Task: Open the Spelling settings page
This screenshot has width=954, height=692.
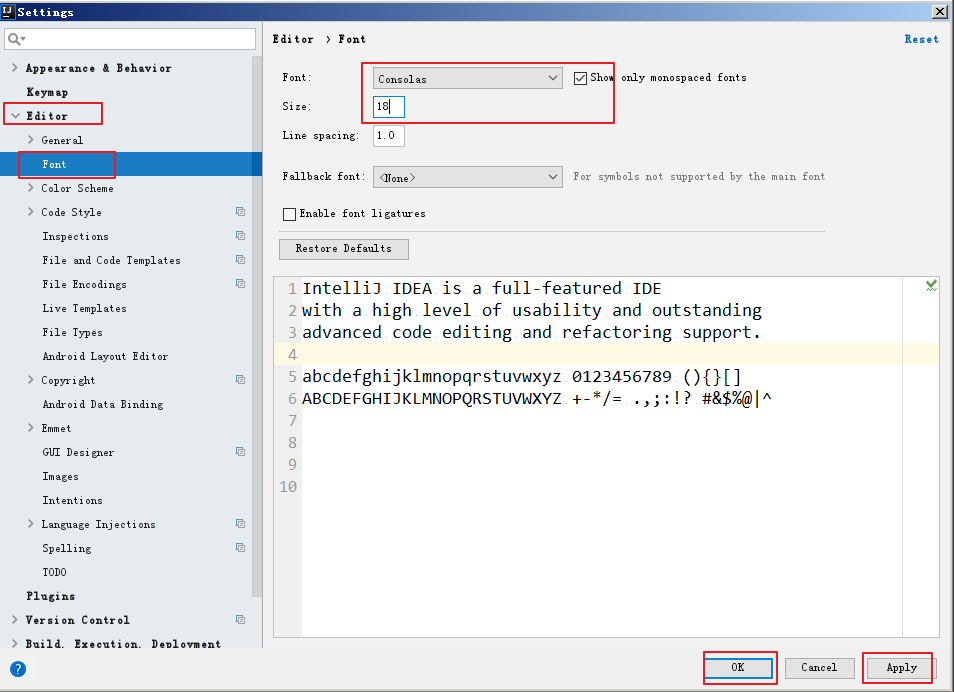Action: tap(67, 548)
